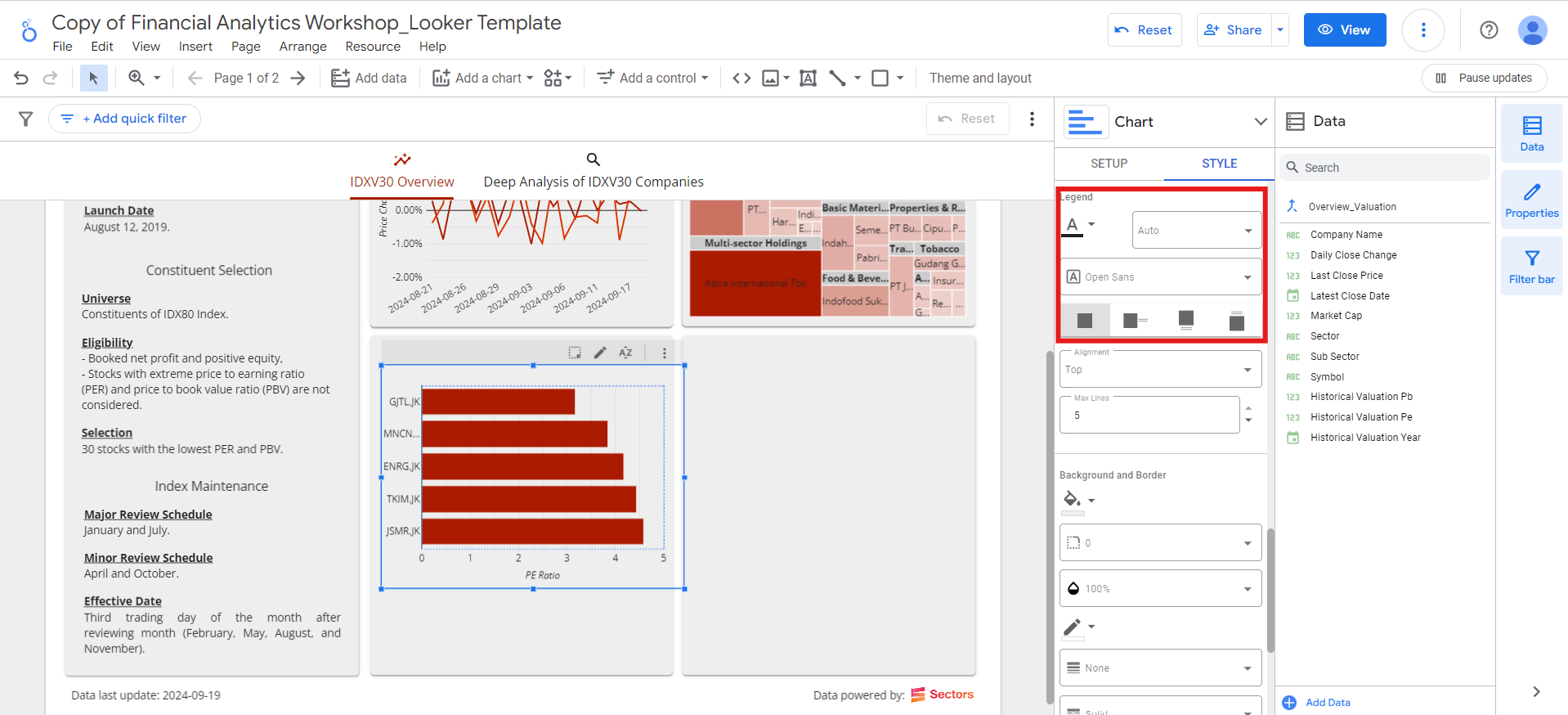Open community visualizations and components icon
This screenshot has height=715, width=1568.
click(x=558, y=78)
